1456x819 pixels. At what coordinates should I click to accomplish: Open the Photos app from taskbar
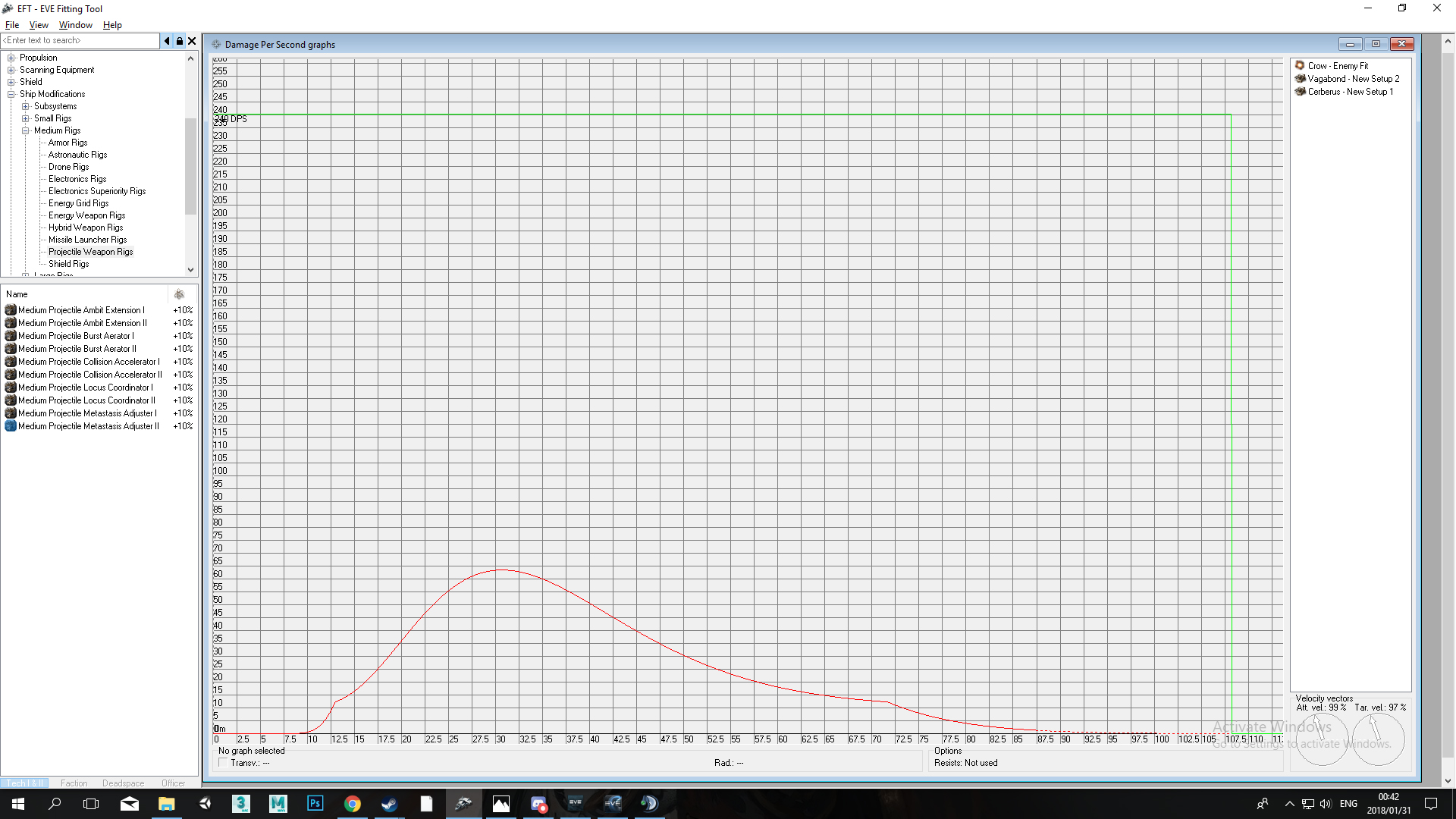click(x=501, y=804)
